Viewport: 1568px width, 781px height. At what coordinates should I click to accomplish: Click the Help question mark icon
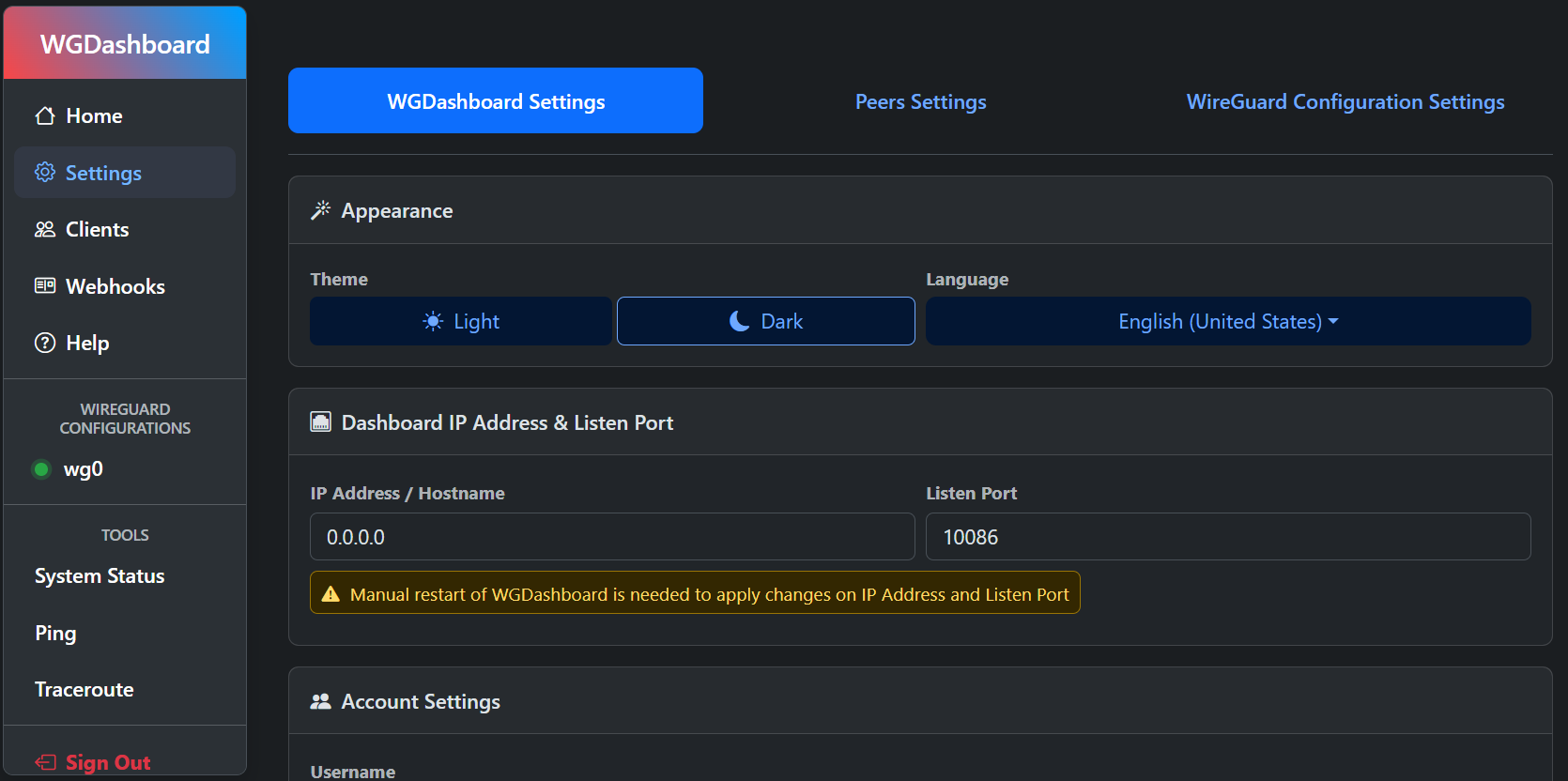pos(44,344)
